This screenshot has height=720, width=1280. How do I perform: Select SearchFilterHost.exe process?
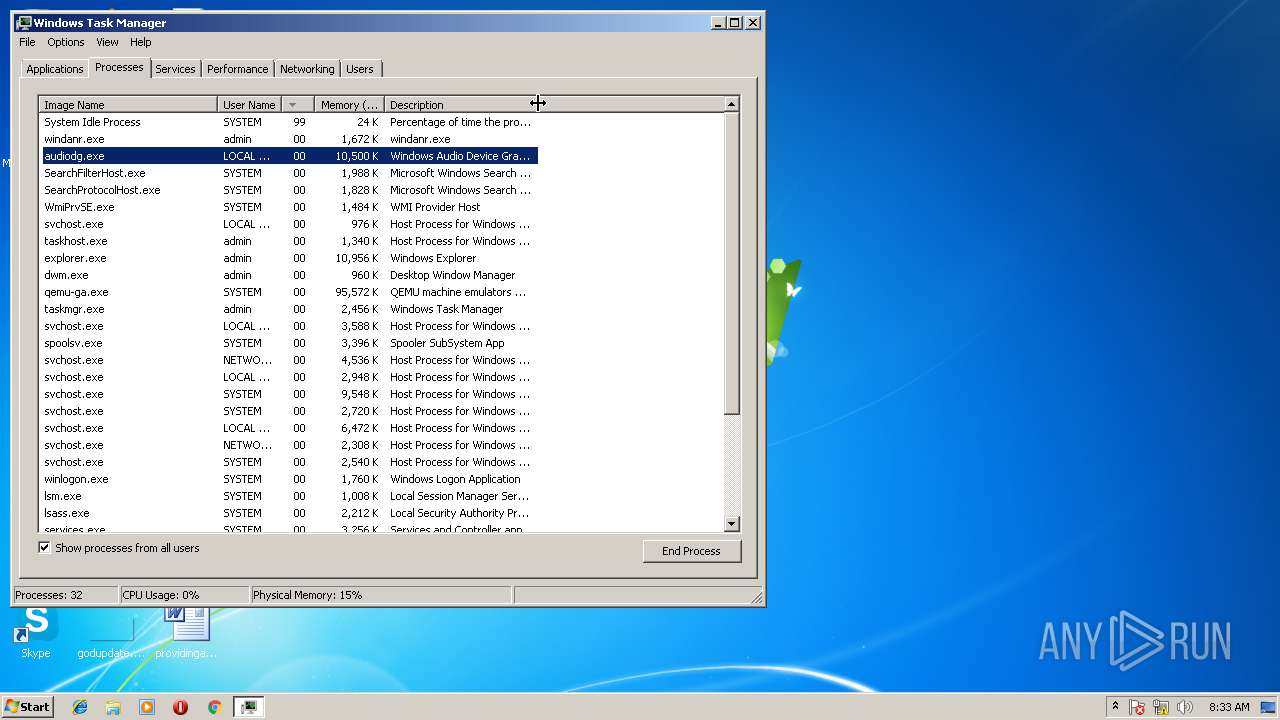[x=290, y=173]
